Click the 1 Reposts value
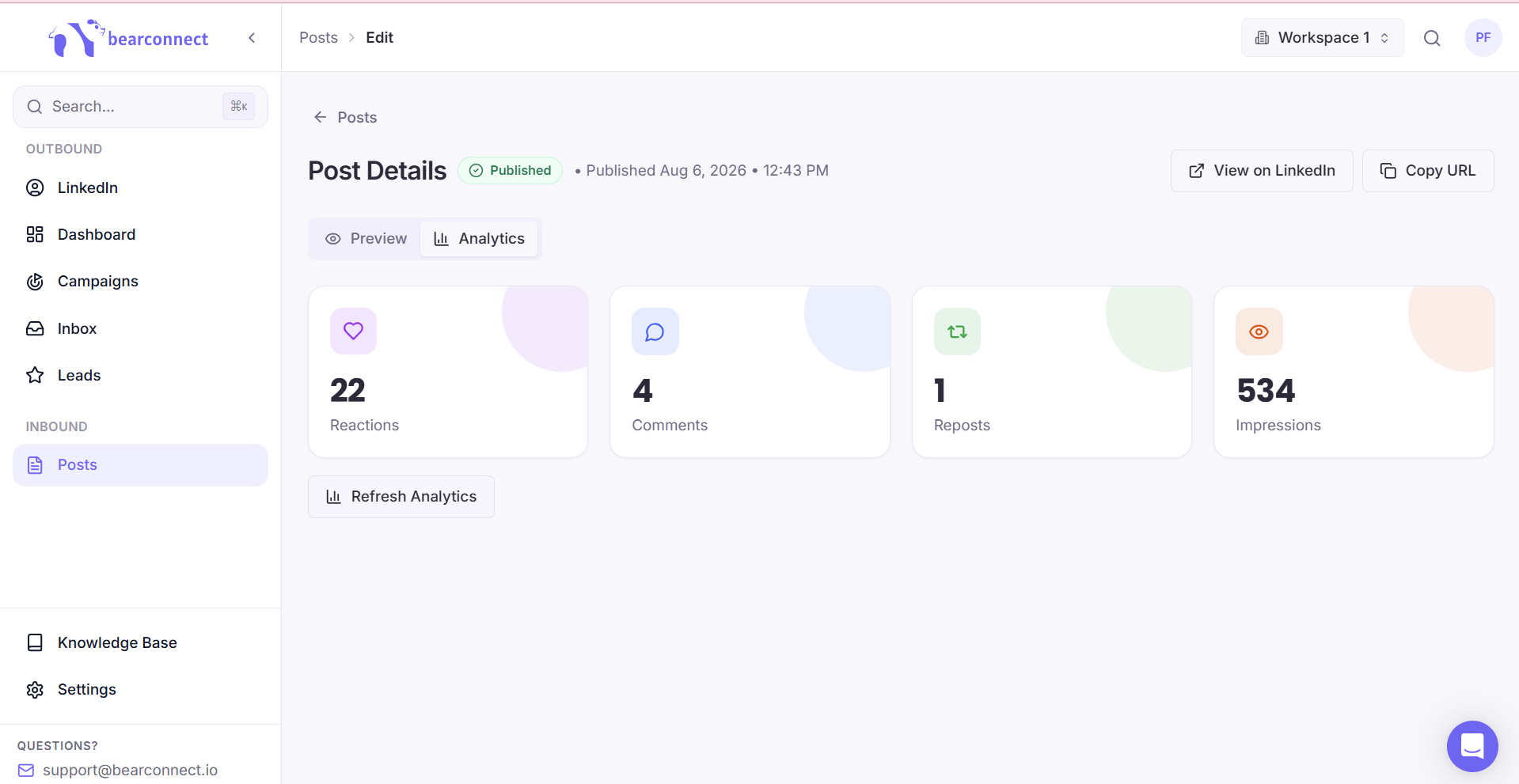This screenshot has height=784, width=1519. click(940, 391)
